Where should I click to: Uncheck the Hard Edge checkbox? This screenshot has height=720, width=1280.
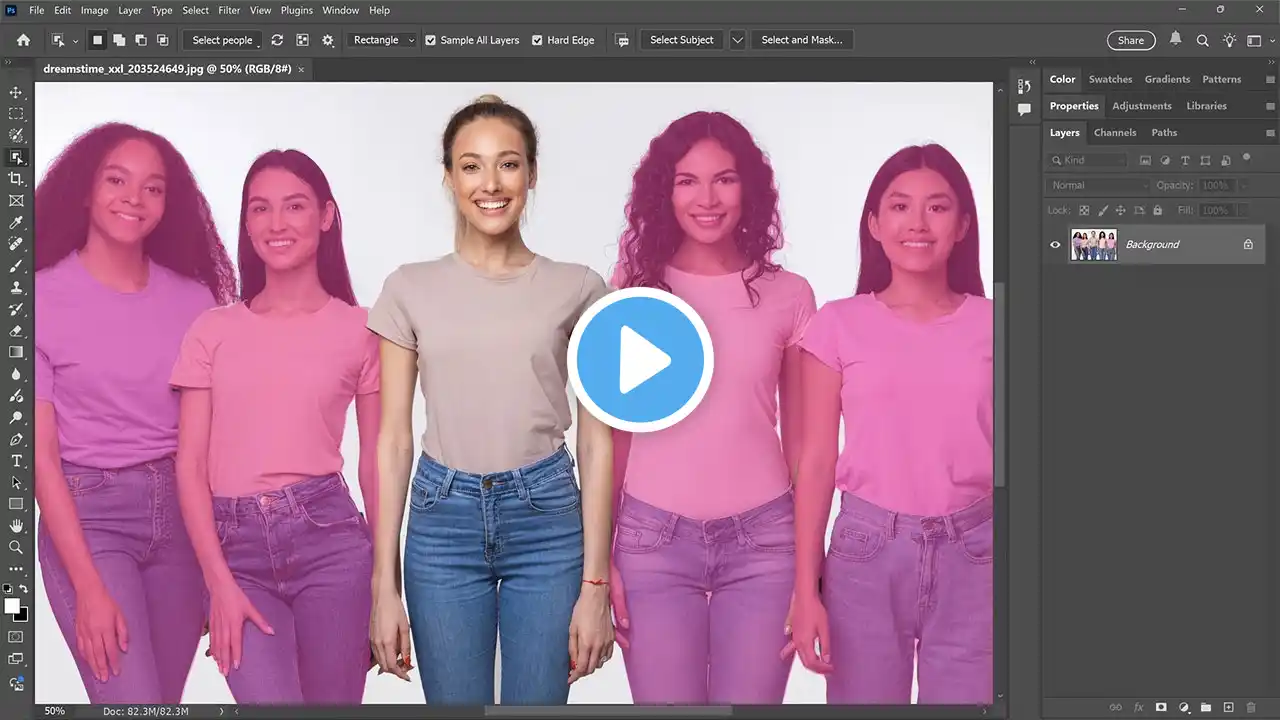[537, 40]
